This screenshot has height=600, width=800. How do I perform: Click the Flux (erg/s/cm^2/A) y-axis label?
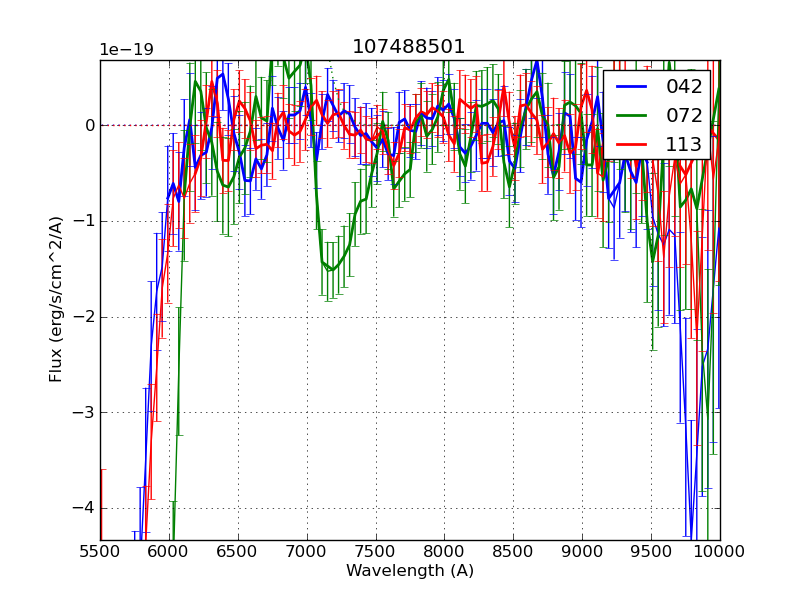(56, 301)
